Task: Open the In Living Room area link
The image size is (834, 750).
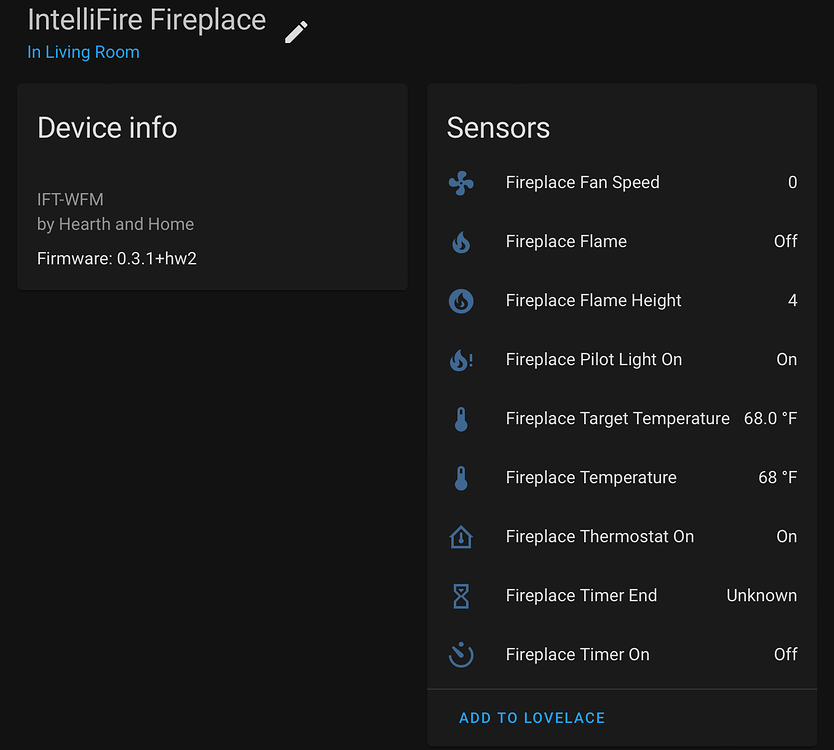Action: tap(83, 52)
